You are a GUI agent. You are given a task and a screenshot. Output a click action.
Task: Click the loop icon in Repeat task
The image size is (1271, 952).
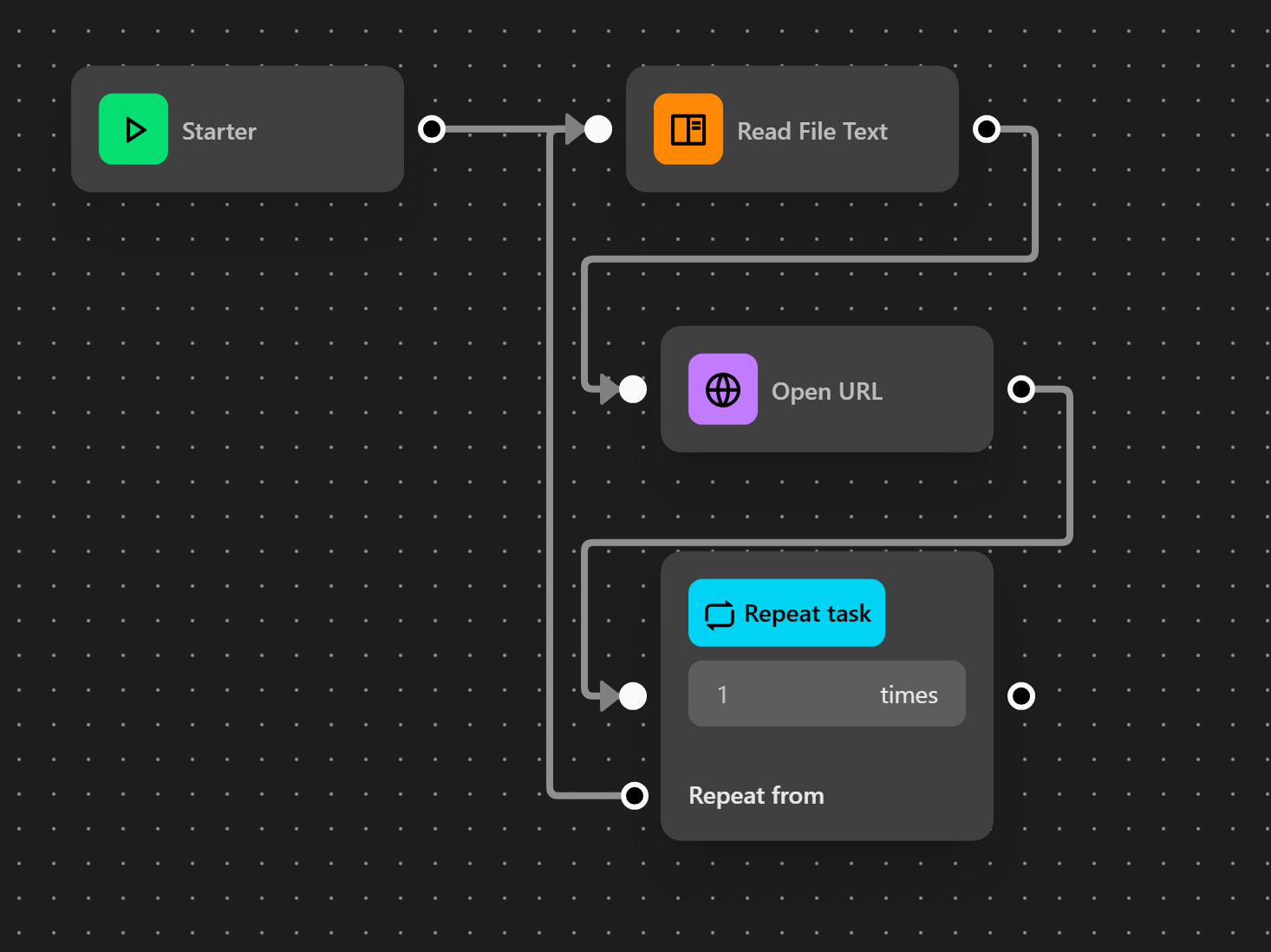[719, 614]
